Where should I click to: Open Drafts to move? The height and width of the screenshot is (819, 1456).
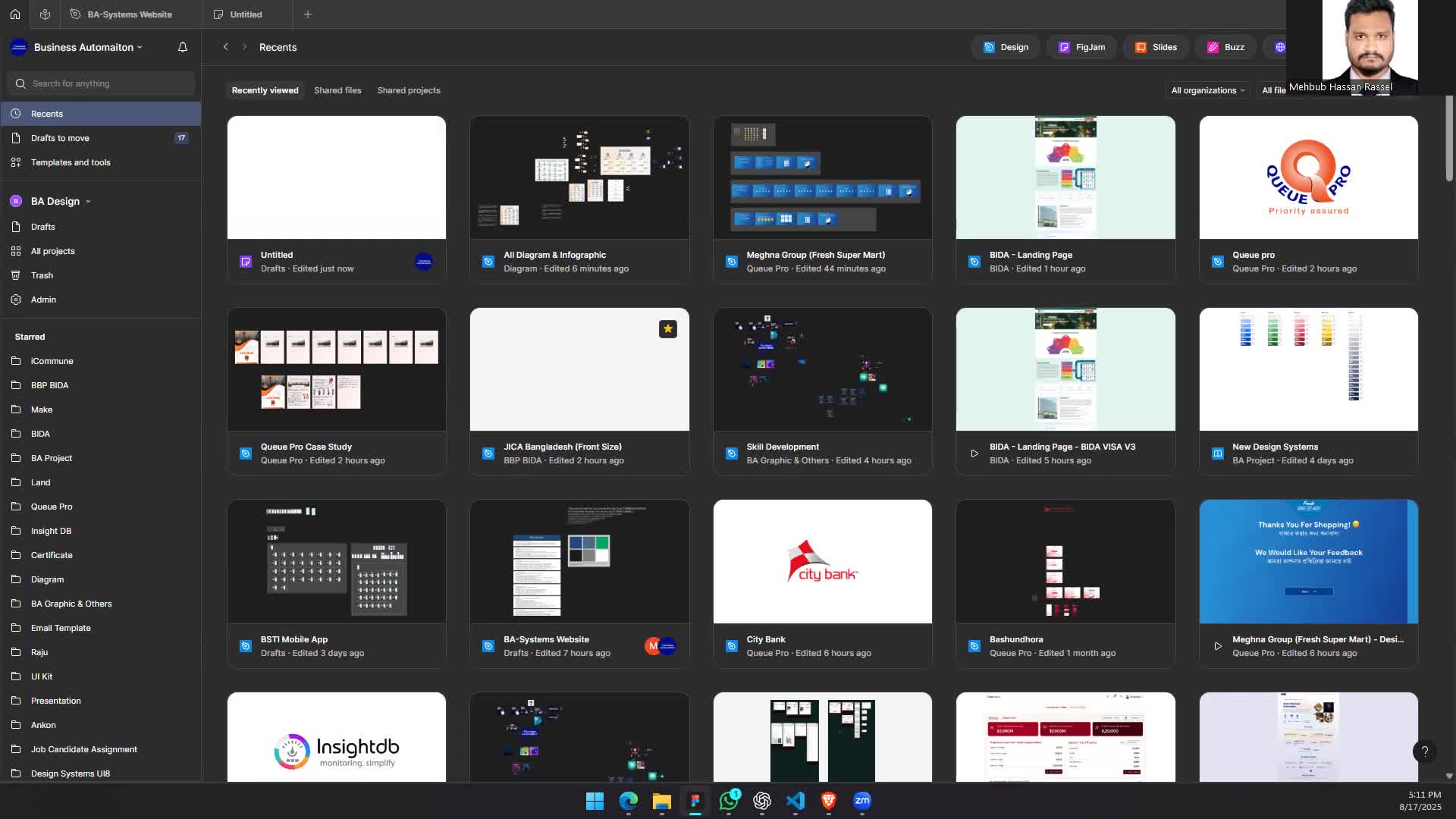click(x=100, y=138)
